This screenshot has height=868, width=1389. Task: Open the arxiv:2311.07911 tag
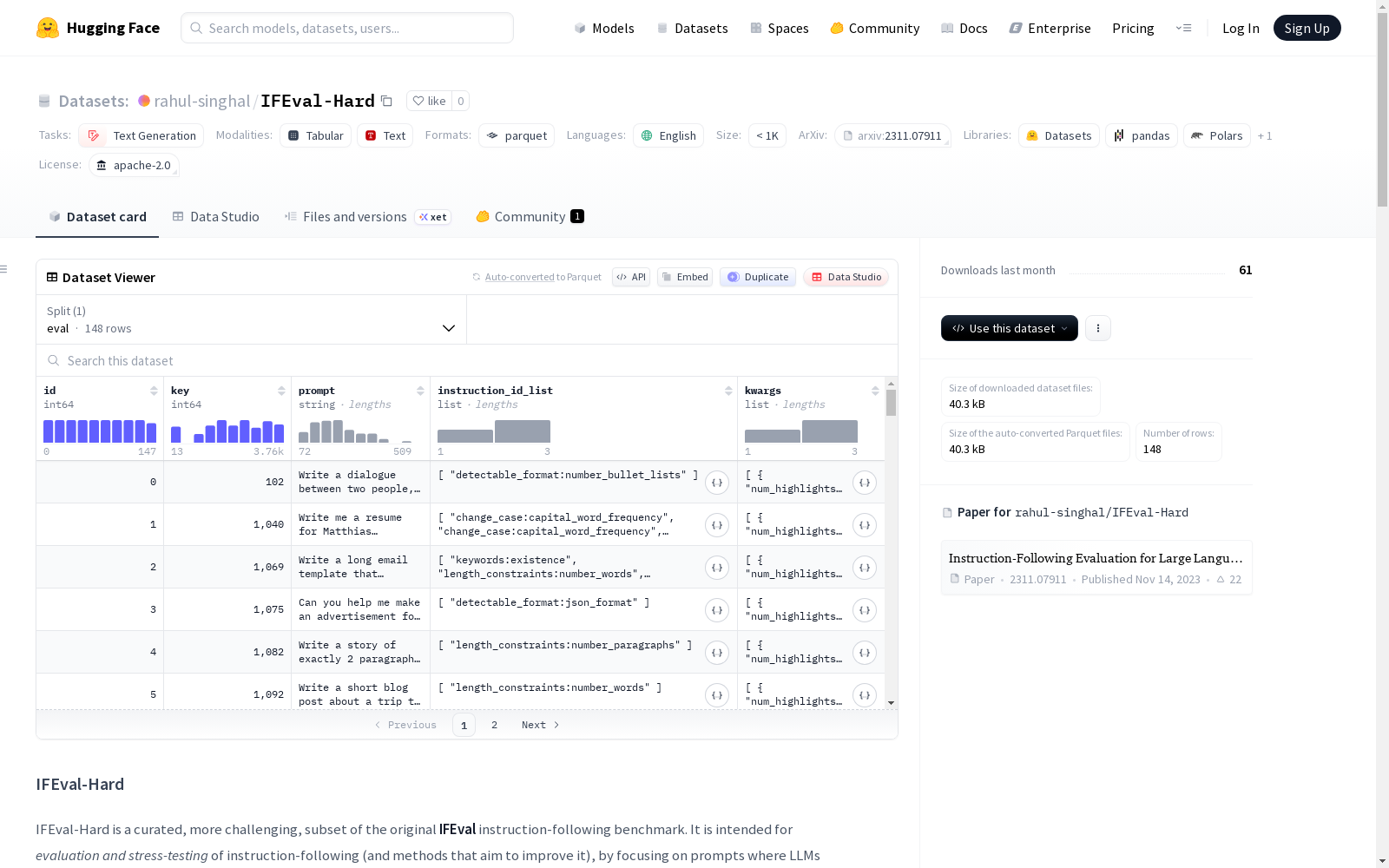pos(892,135)
